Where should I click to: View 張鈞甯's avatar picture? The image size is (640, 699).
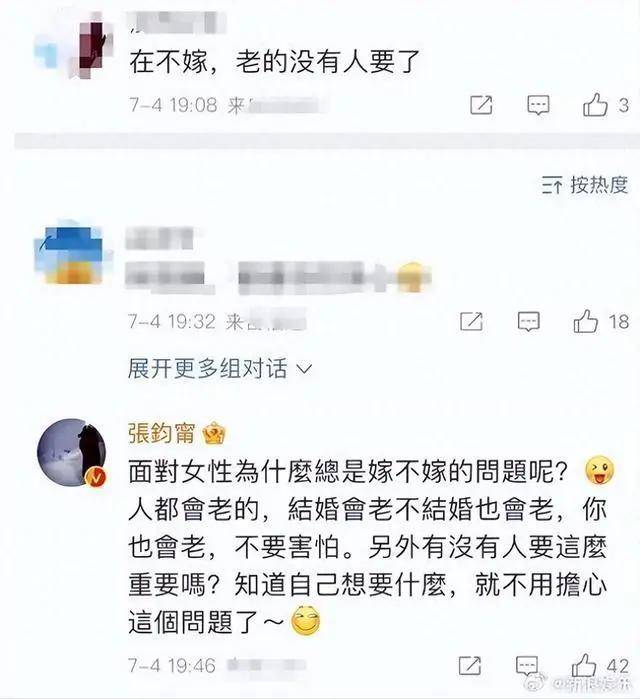point(71,452)
